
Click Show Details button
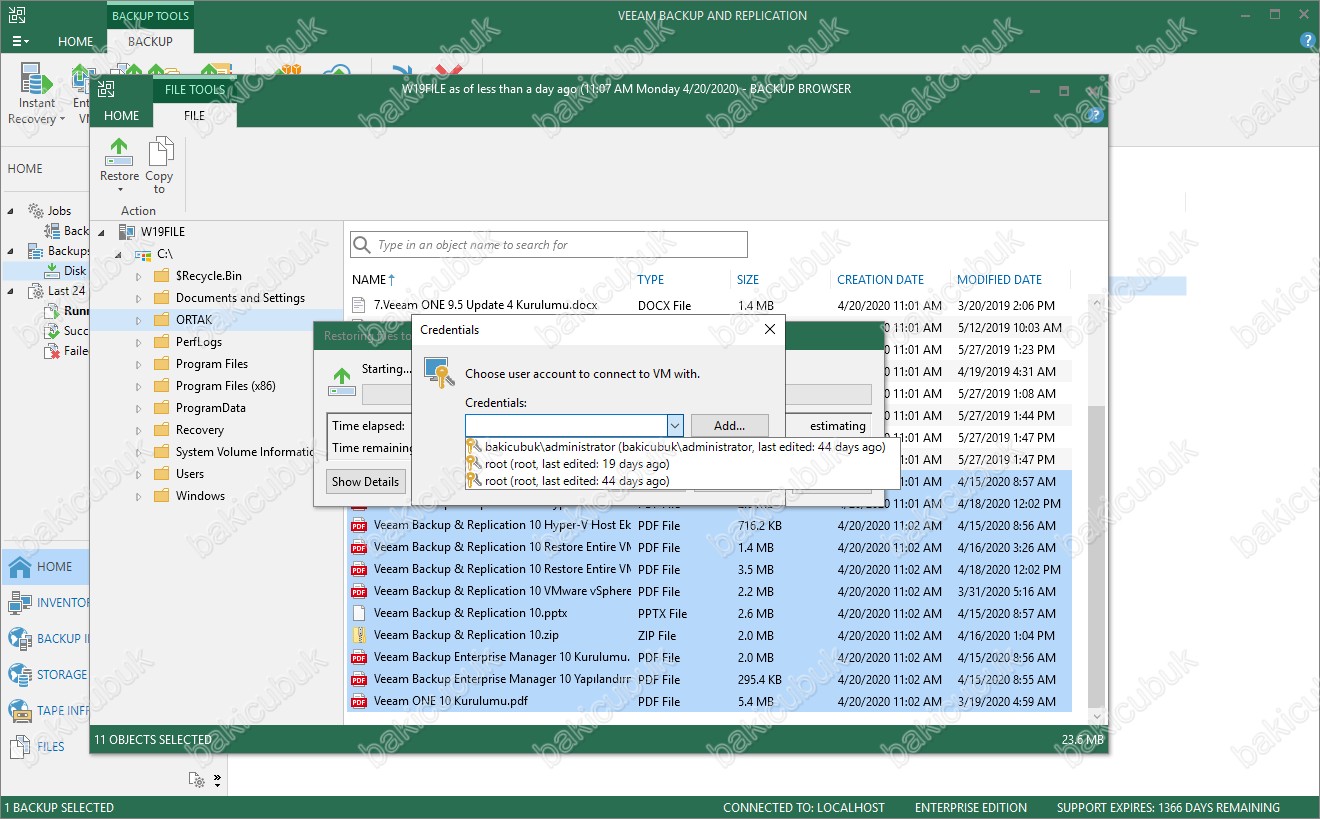[x=365, y=482]
